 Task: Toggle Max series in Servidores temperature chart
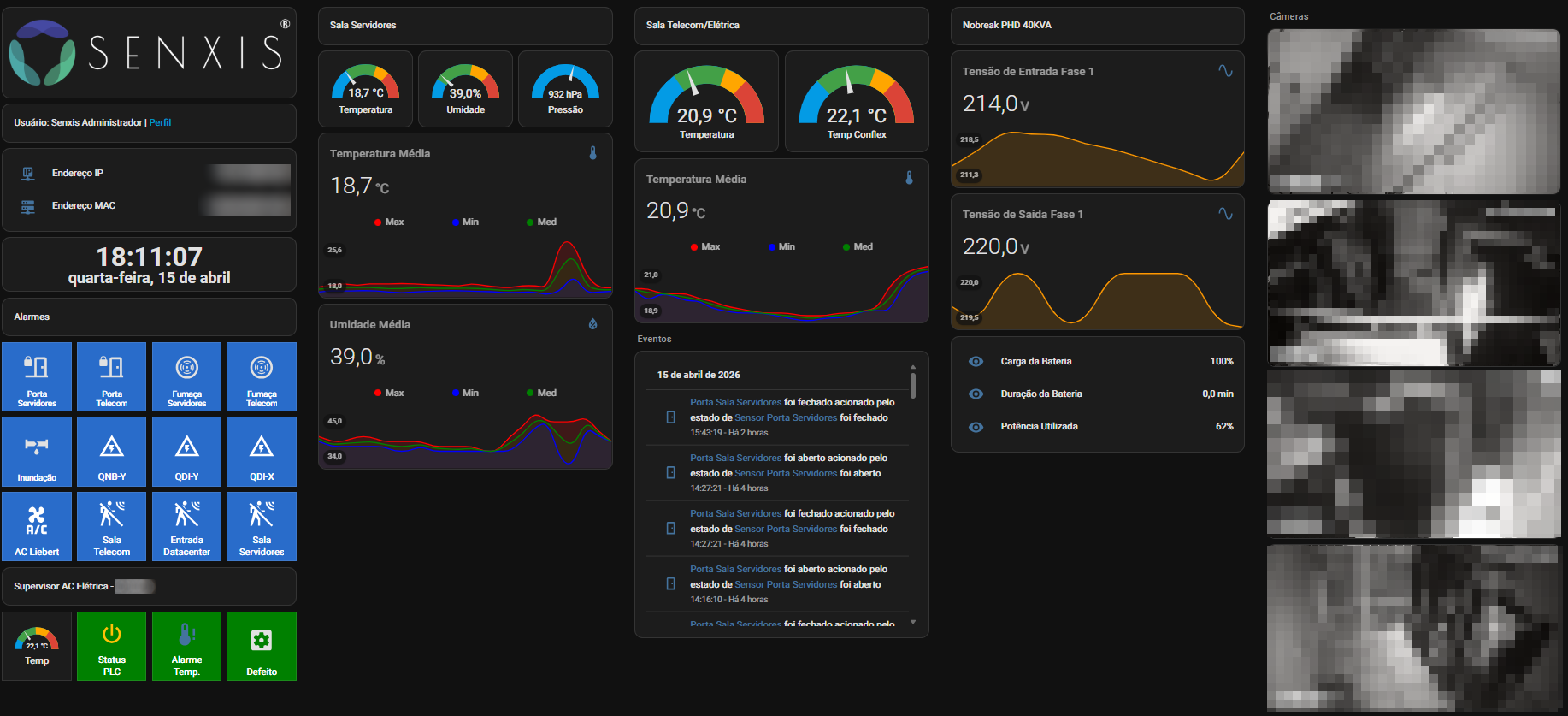click(x=389, y=222)
